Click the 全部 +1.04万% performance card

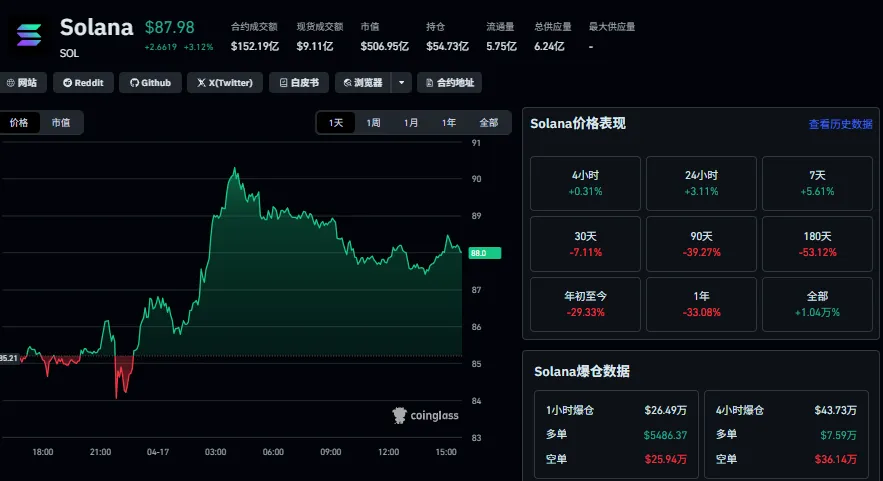click(x=817, y=304)
